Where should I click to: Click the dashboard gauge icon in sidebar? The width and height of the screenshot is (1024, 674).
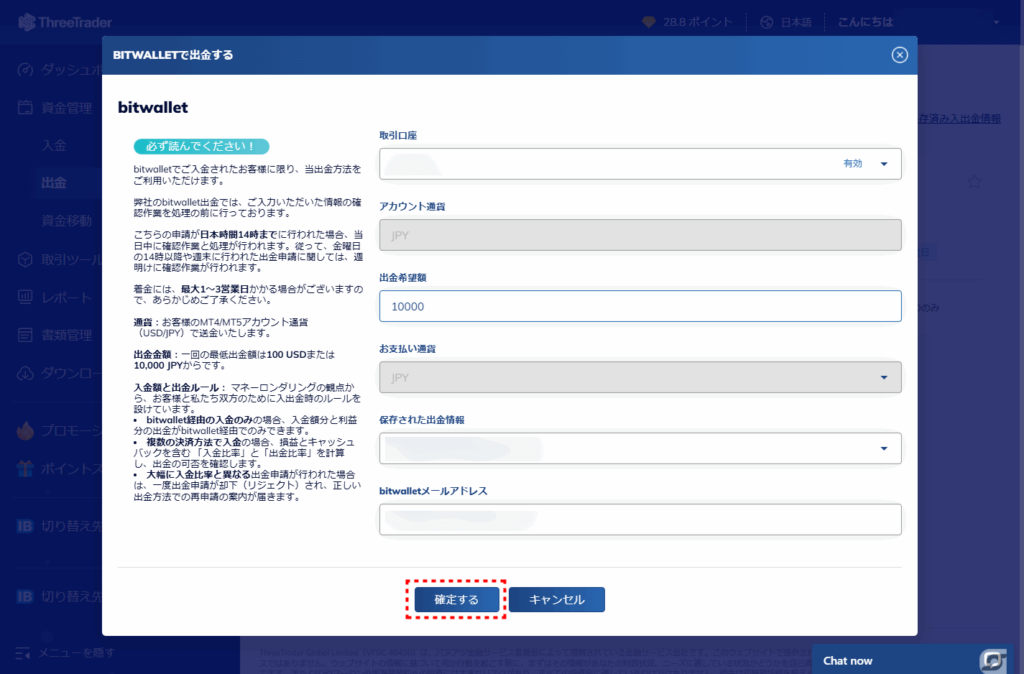coord(26,70)
